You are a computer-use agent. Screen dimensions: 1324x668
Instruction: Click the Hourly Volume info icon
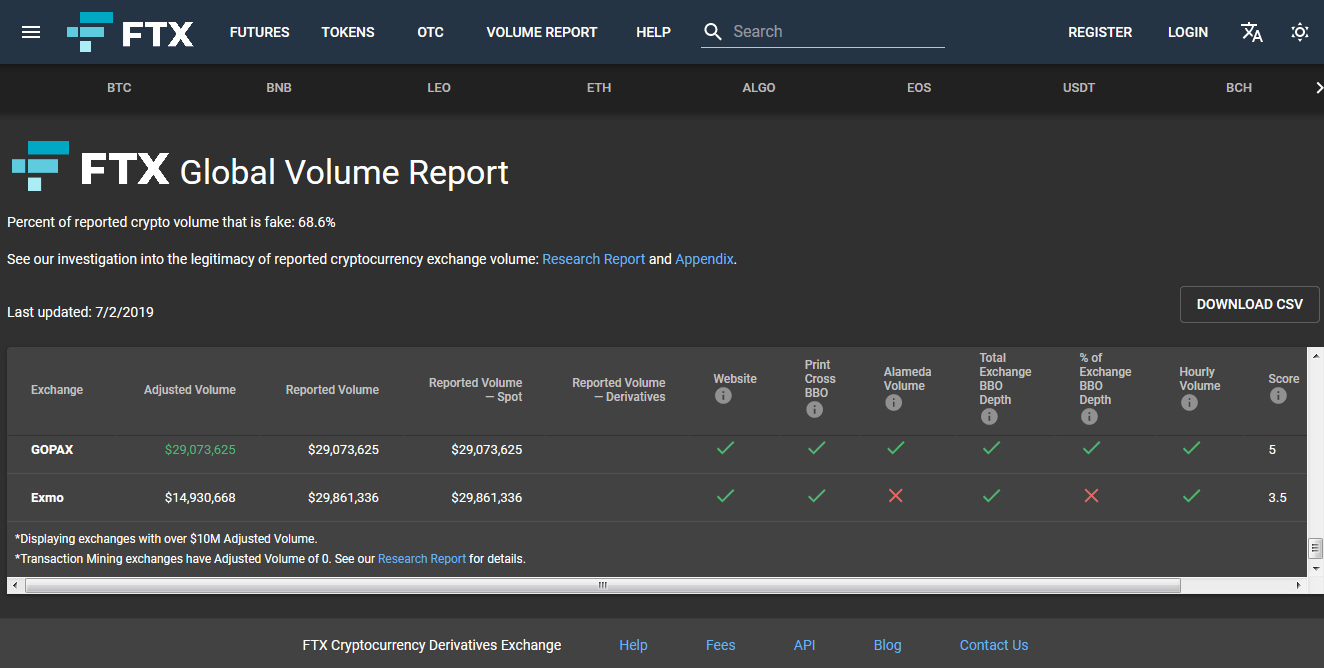(x=1189, y=402)
